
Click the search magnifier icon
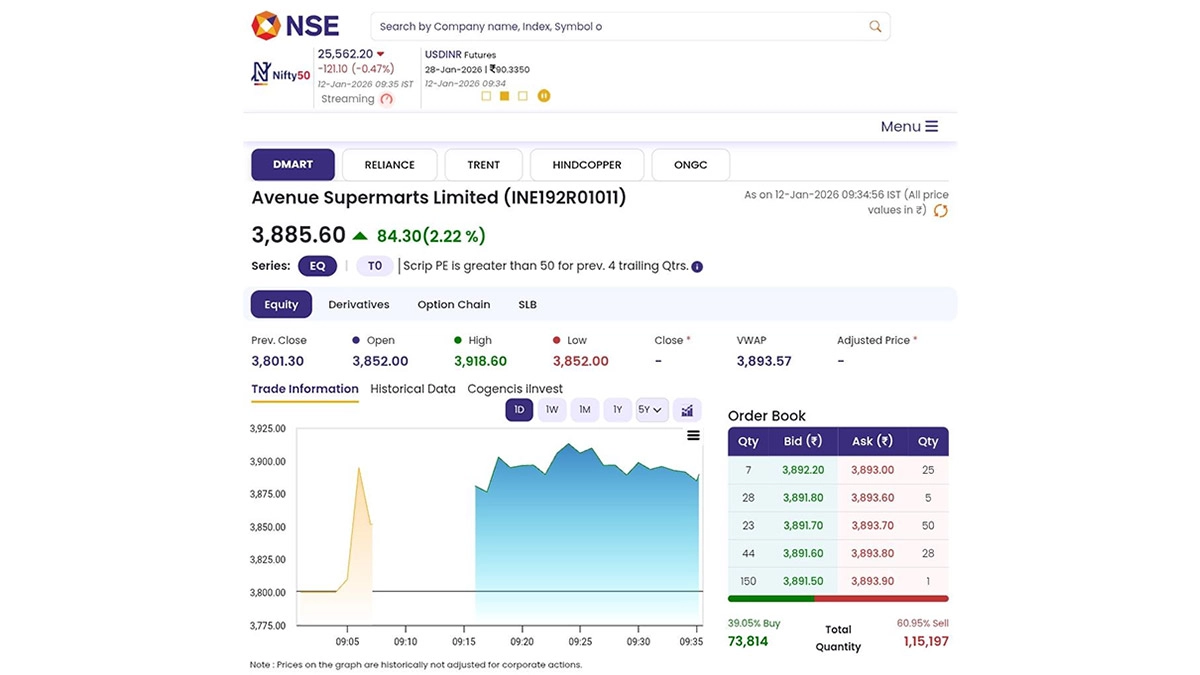click(875, 27)
